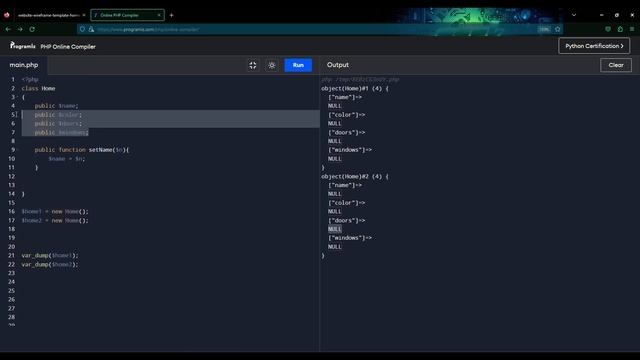This screenshot has width=640, height=360.
Task: Go back in browser history
Action: (8, 29)
